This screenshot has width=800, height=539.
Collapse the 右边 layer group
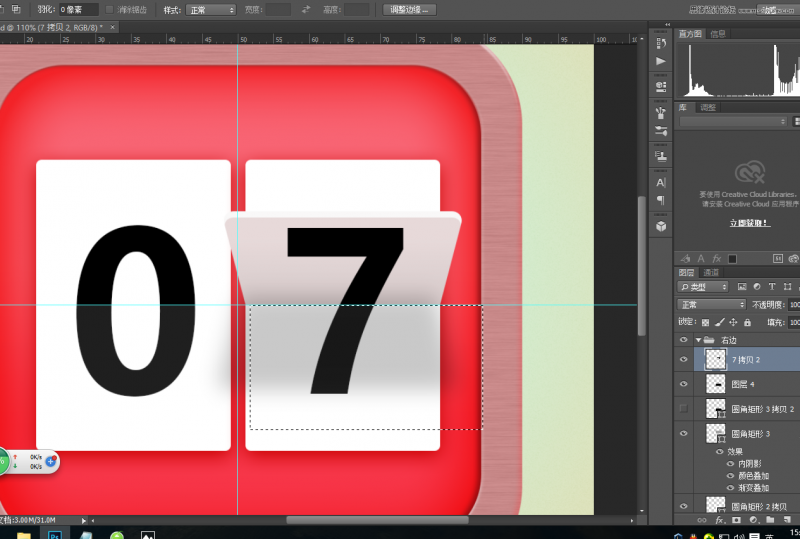click(698, 340)
